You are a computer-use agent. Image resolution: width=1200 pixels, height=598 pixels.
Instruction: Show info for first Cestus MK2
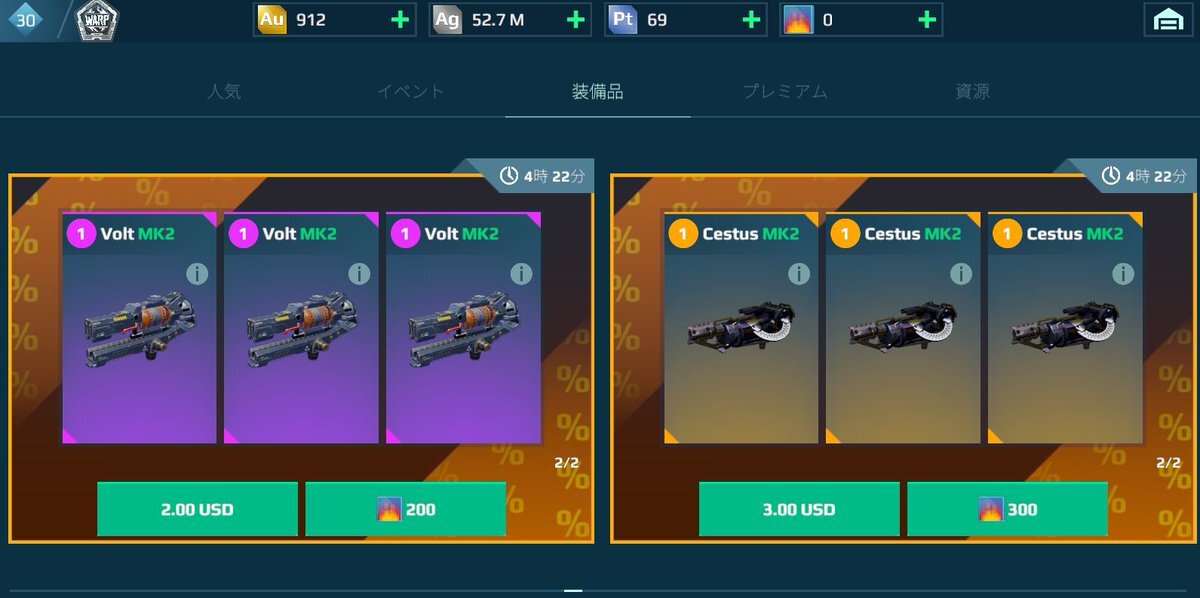(x=798, y=273)
